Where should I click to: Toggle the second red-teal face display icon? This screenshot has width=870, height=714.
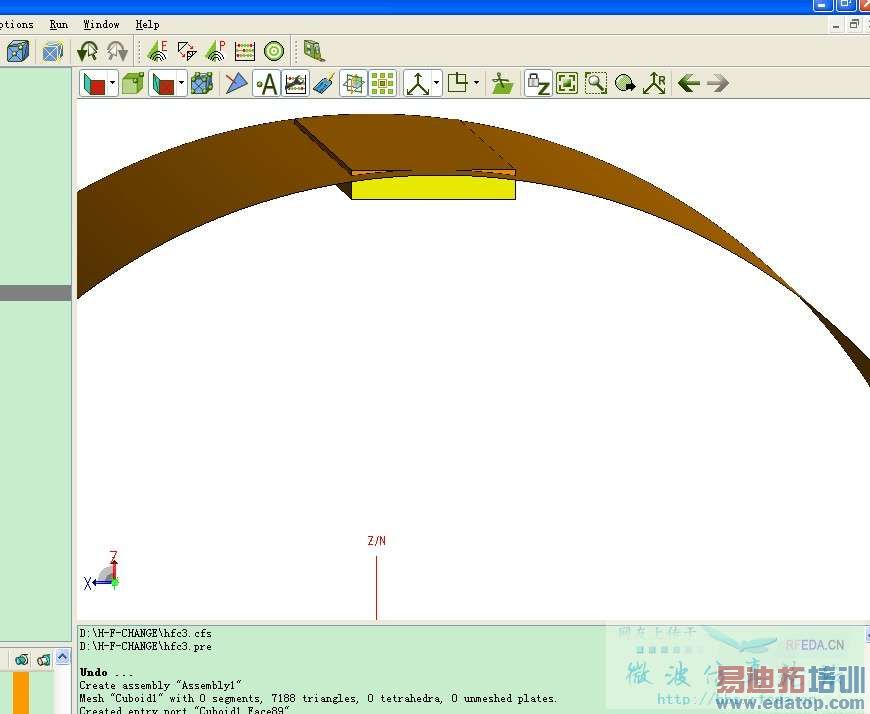[163, 84]
